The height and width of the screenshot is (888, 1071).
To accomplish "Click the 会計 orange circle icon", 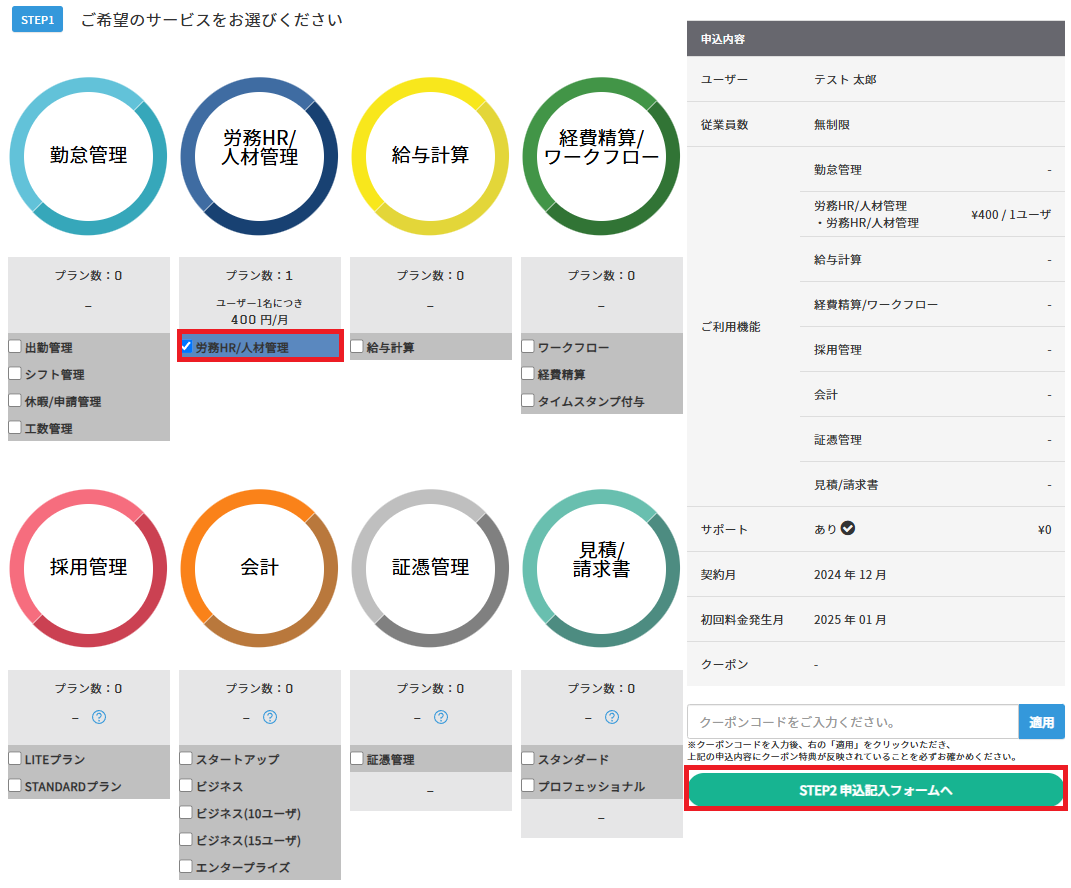I will point(260,567).
